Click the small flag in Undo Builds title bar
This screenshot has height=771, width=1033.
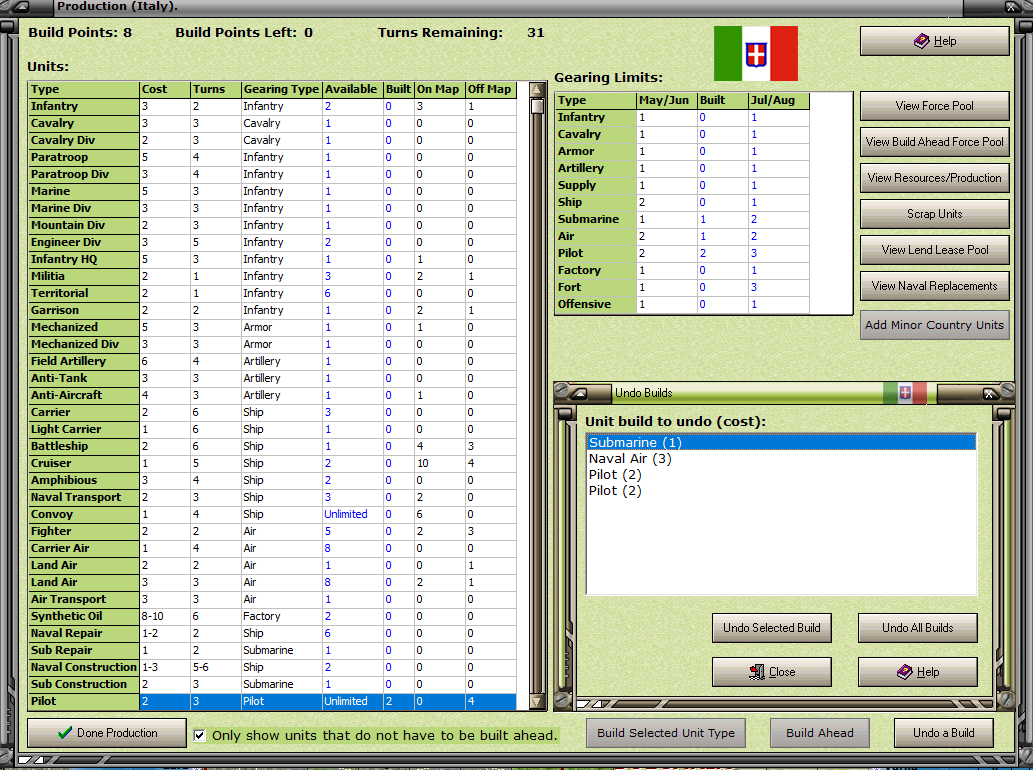coord(905,393)
